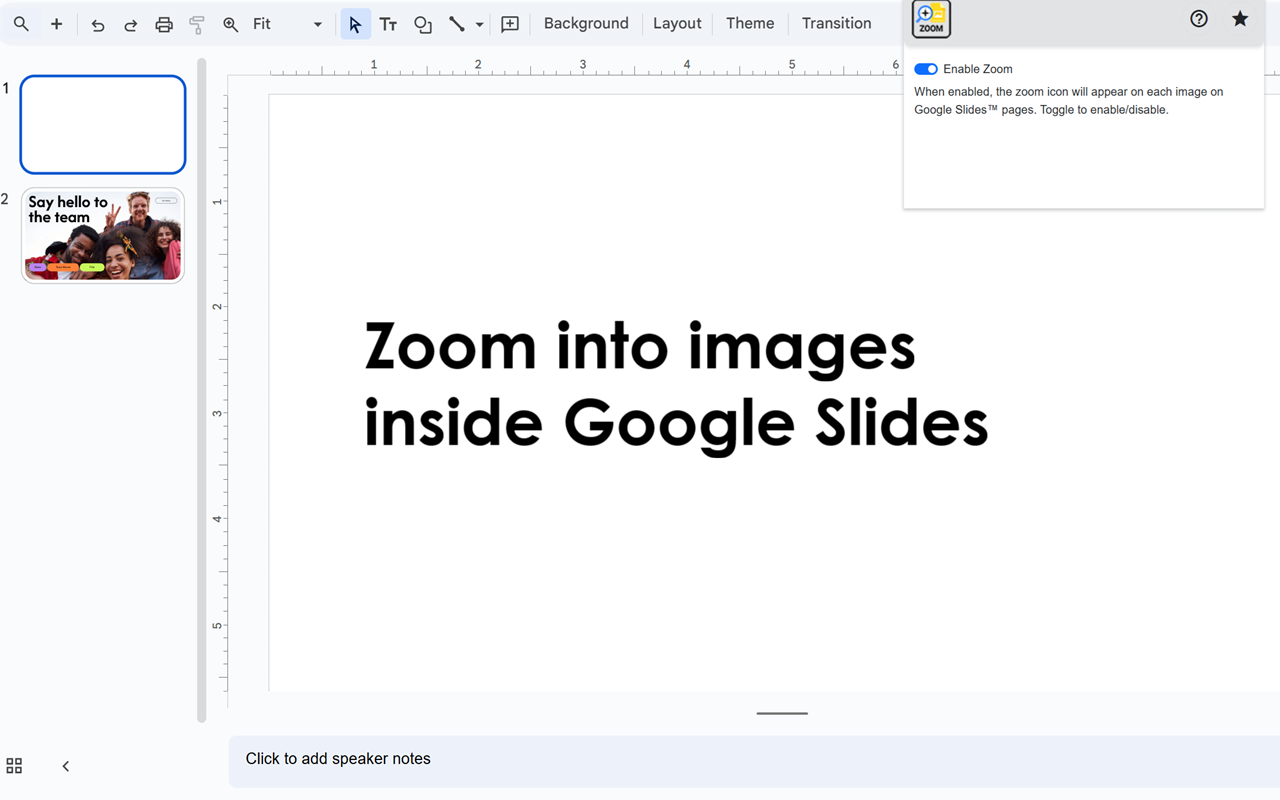Open the search menus magnifier icon
Viewport: 1280px width, 800px height.
(x=21, y=24)
